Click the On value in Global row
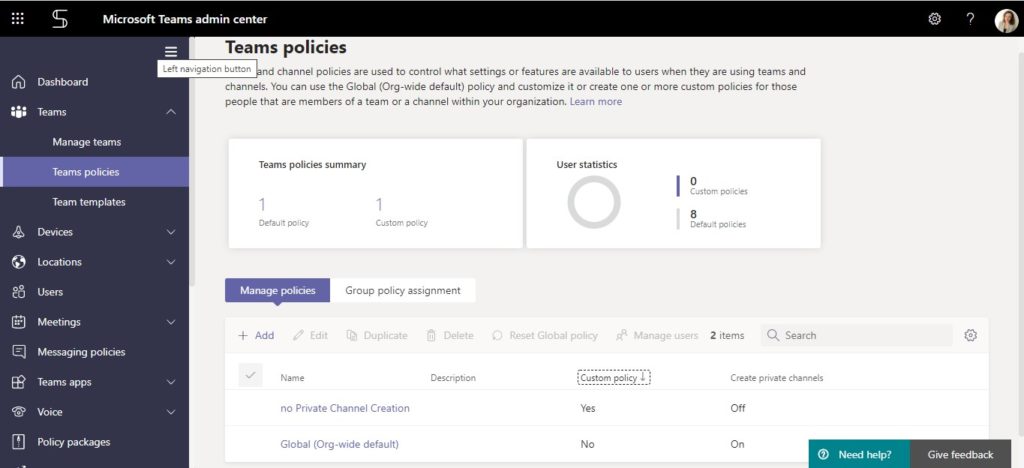1024x468 pixels. pyautogui.click(x=737, y=444)
